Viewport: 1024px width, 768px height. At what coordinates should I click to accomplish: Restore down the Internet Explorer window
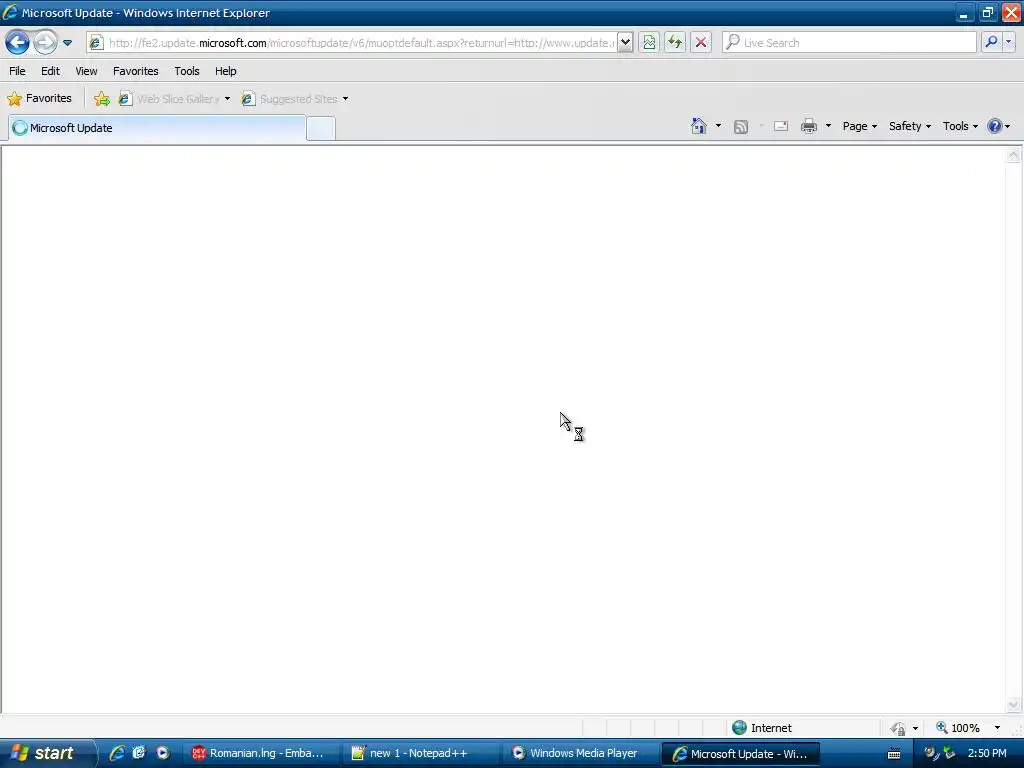[987, 12]
